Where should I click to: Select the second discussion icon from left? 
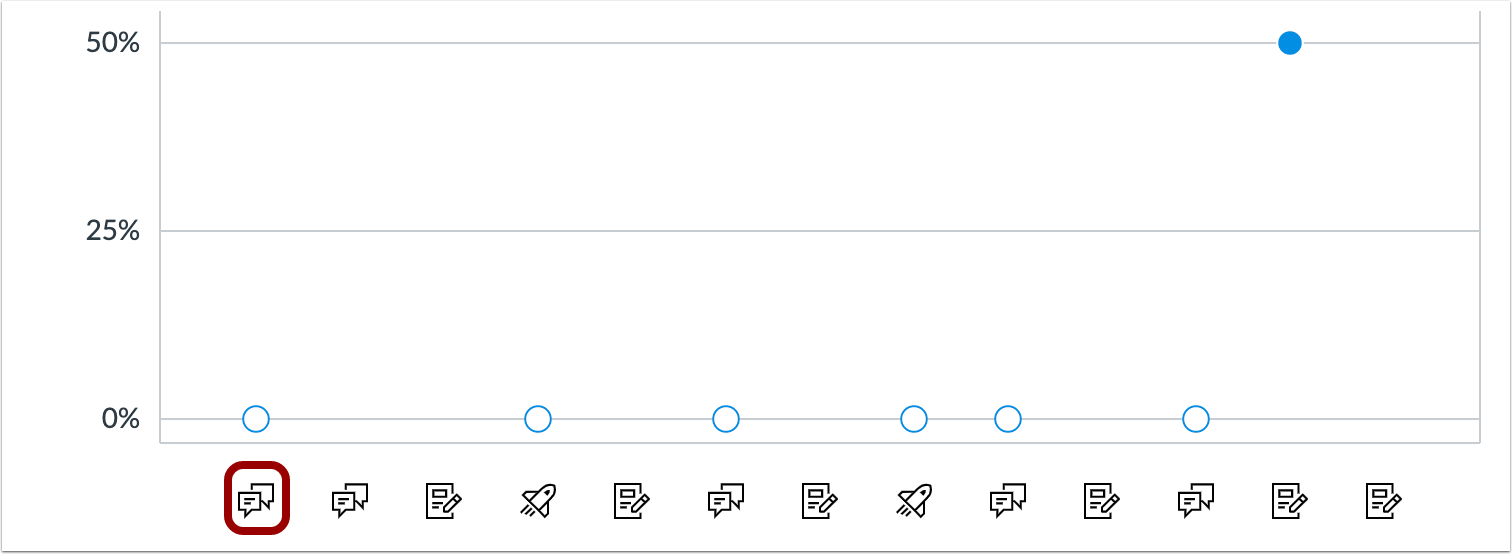coord(350,499)
